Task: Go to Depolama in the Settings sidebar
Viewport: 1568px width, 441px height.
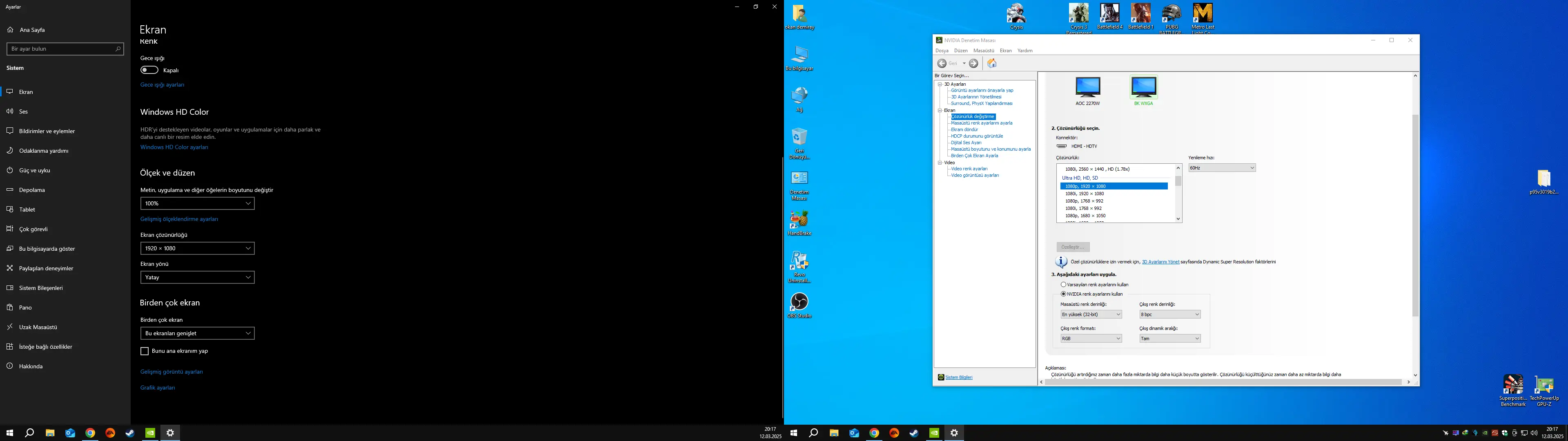Action: click(65, 190)
